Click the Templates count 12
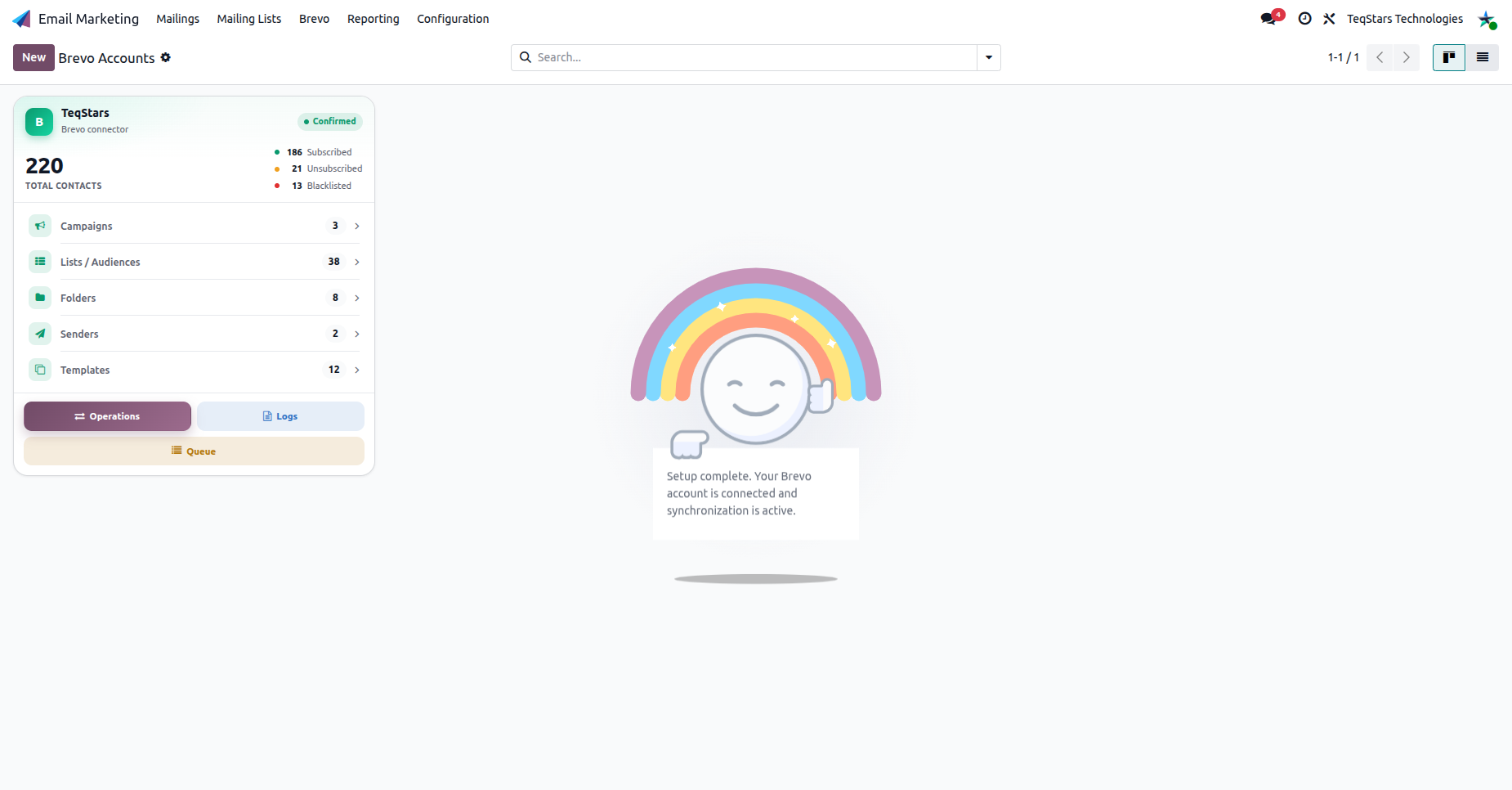Viewport: 1512px width, 790px height. pyautogui.click(x=334, y=370)
